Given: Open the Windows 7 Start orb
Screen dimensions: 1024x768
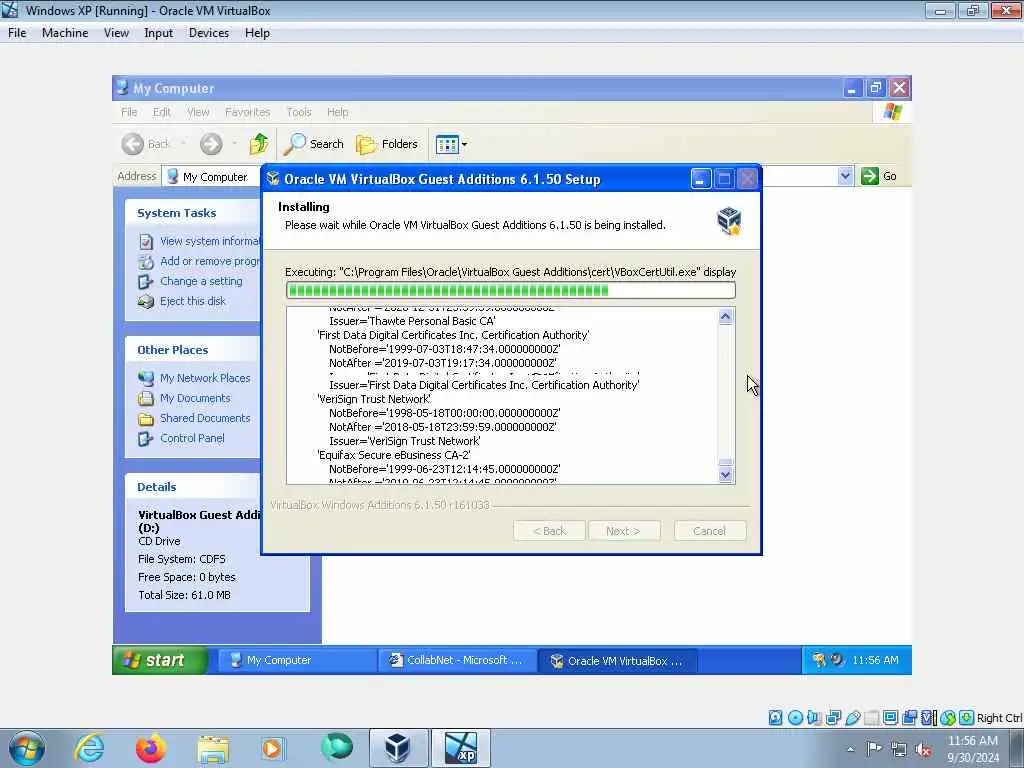Looking at the screenshot, I should pyautogui.click(x=27, y=748).
